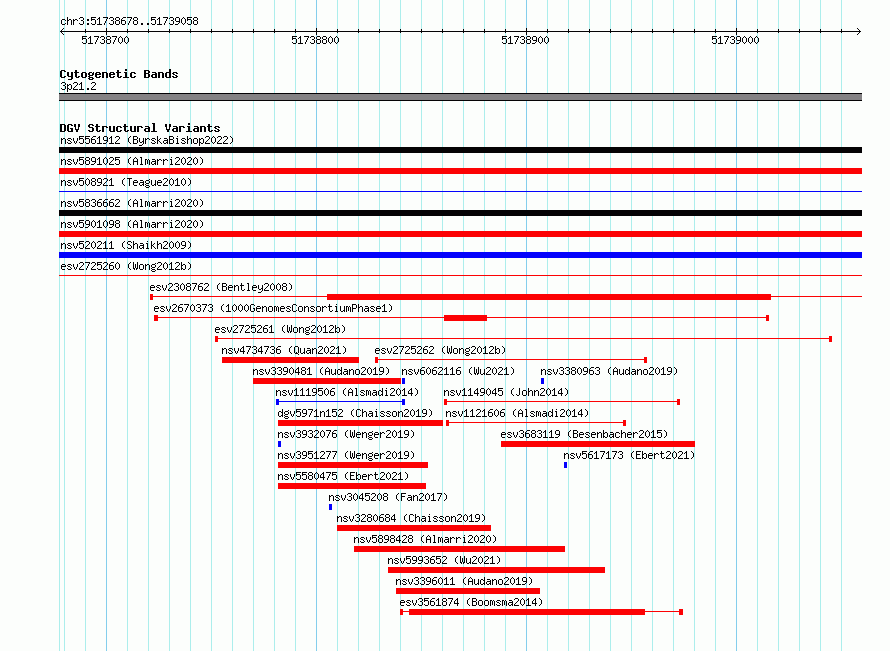Select the nsv3396011 (Audano2019) label

(x=464, y=581)
